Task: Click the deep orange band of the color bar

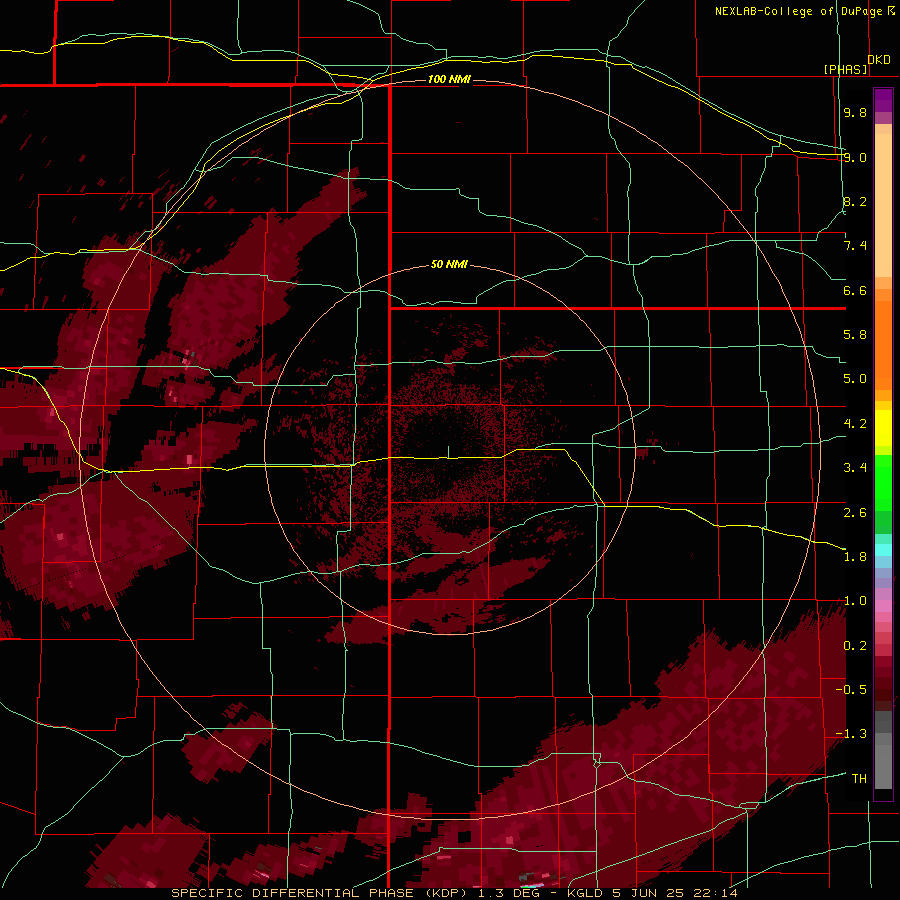Action: point(883,346)
